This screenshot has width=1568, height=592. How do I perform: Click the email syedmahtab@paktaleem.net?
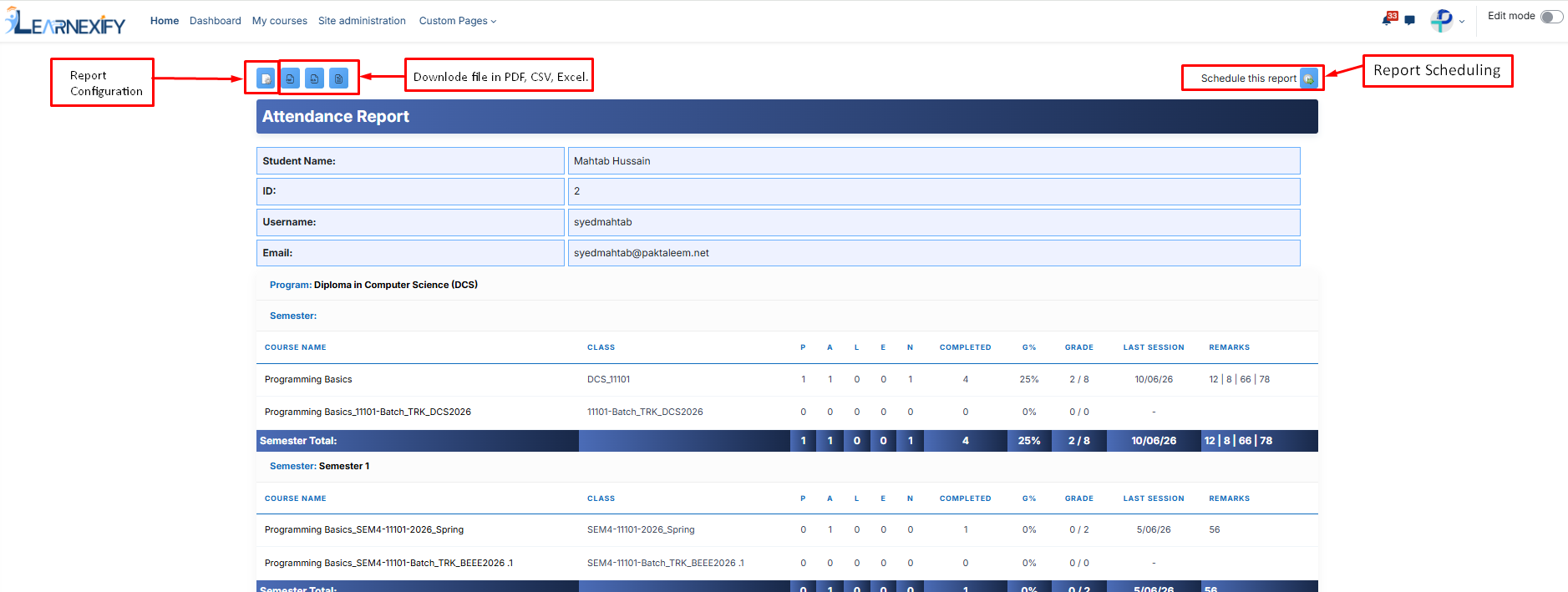tap(642, 253)
